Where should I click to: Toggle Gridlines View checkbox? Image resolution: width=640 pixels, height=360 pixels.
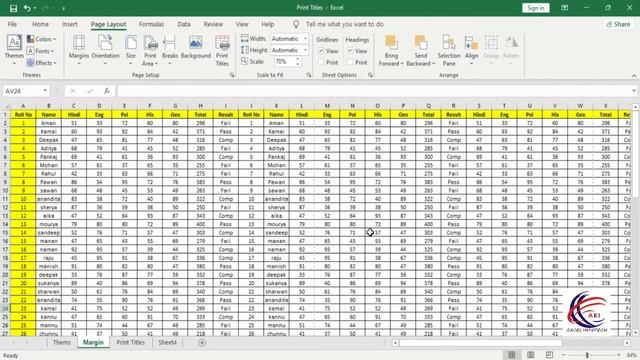(321, 51)
